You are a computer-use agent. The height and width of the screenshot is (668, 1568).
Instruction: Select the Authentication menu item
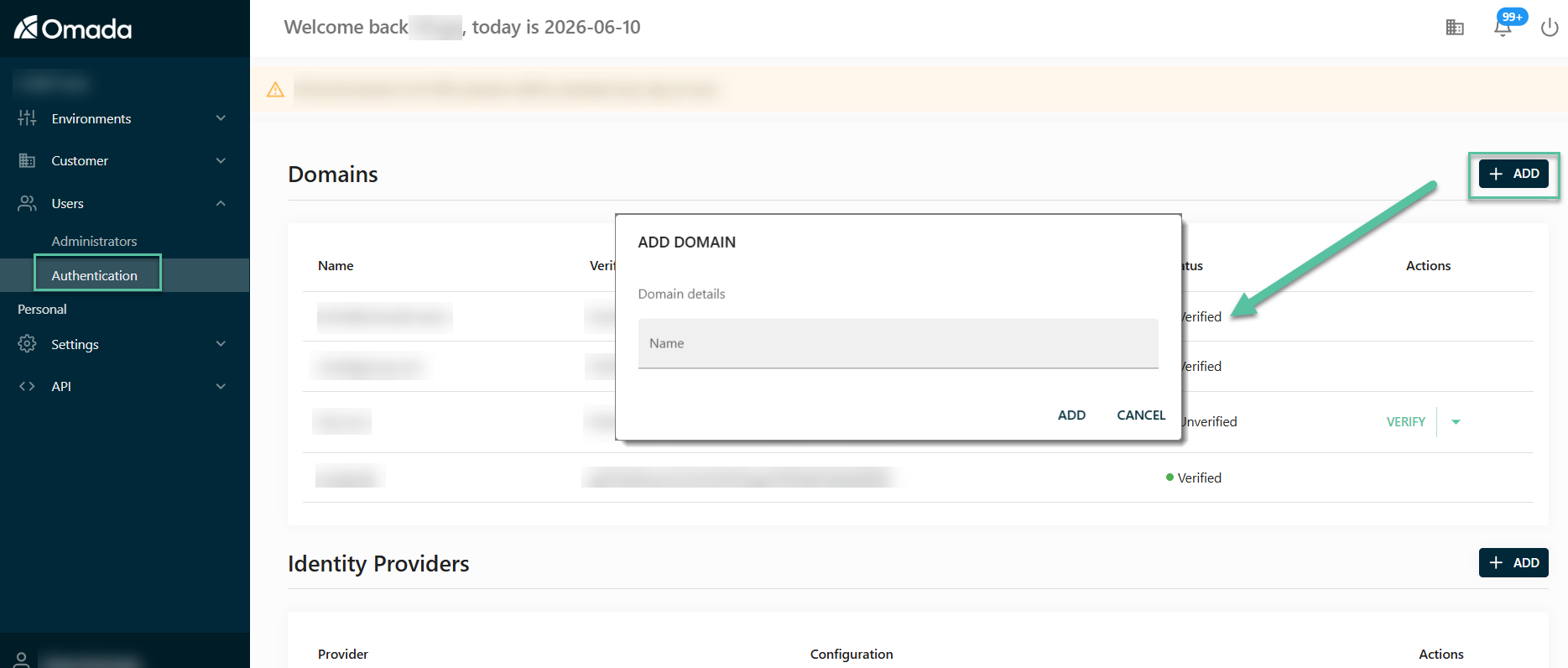click(x=94, y=275)
